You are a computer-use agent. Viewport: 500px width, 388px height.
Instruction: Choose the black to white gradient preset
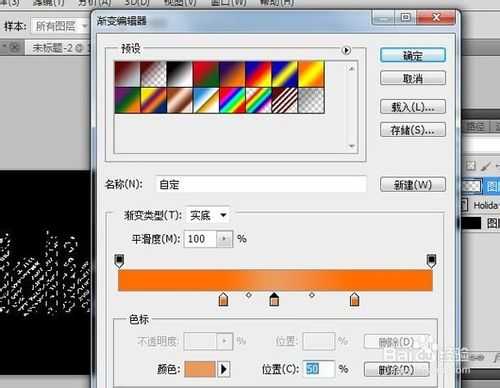[x=180, y=74]
